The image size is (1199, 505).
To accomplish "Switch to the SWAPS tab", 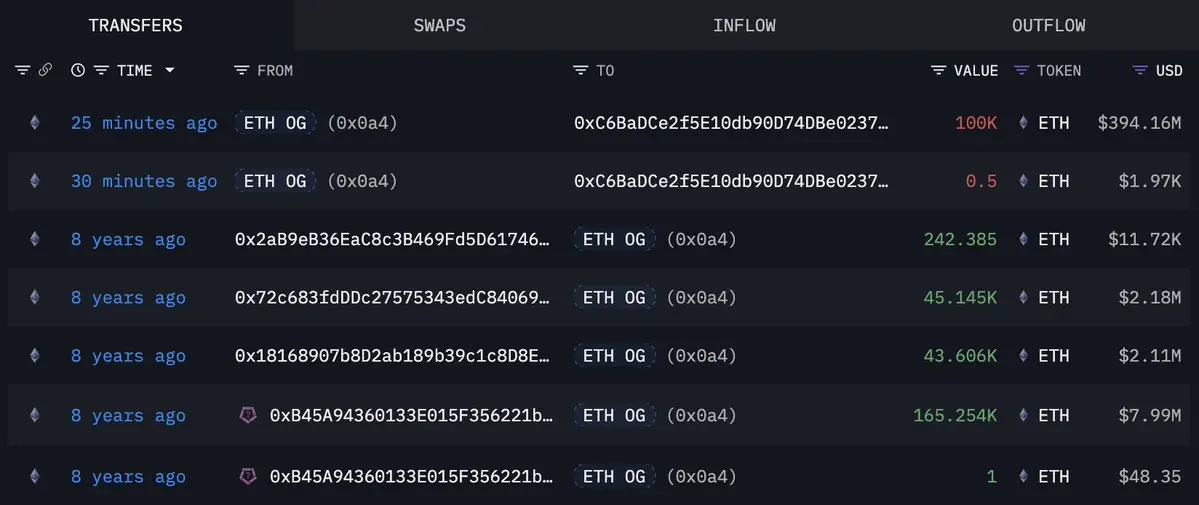I will click(x=440, y=25).
